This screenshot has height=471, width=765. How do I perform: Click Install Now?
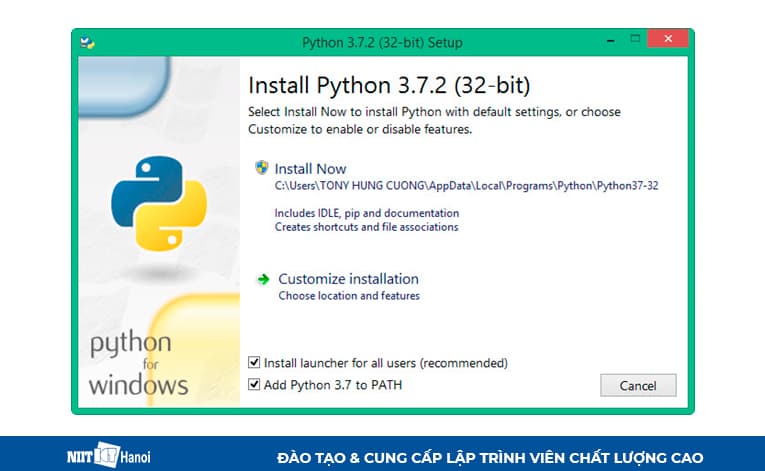310,169
